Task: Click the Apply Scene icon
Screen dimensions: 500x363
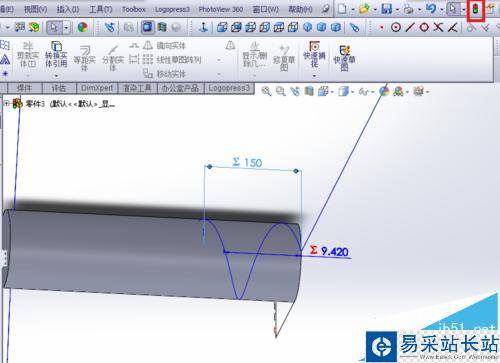Action: (x=398, y=91)
